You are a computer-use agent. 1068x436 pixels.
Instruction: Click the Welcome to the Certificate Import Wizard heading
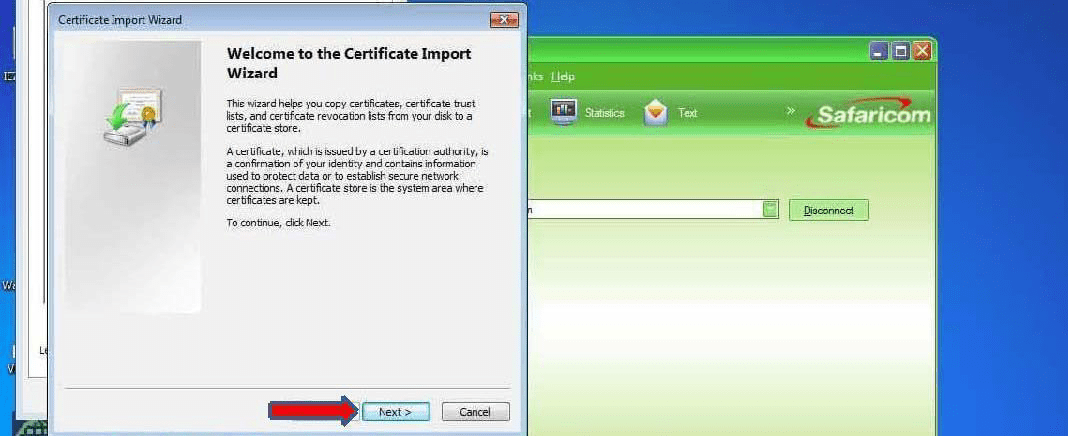click(349, 63)
